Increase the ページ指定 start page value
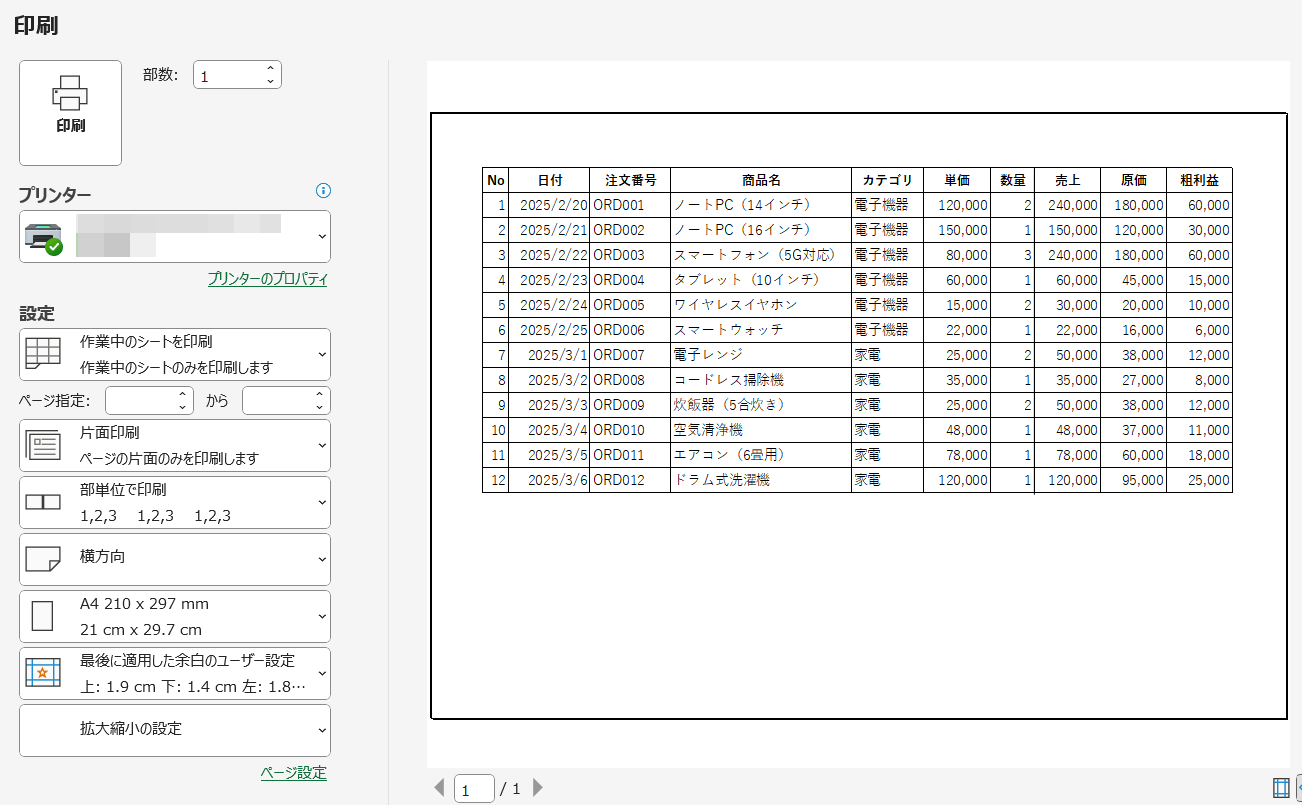Screen dimensions: 1302x805 pos(181,395)
